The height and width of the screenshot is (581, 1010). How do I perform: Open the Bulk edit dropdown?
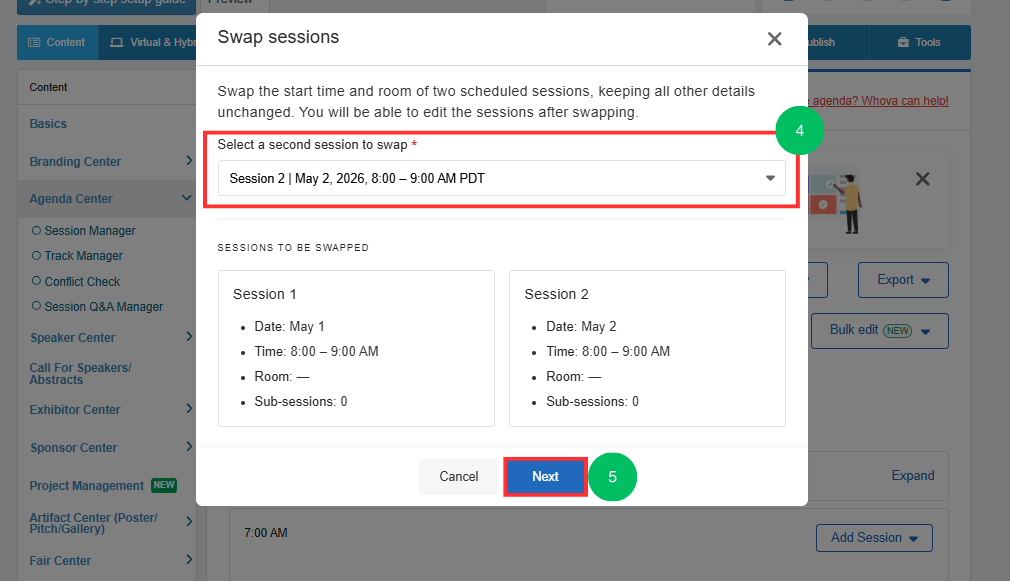click(x=879, y=330)
